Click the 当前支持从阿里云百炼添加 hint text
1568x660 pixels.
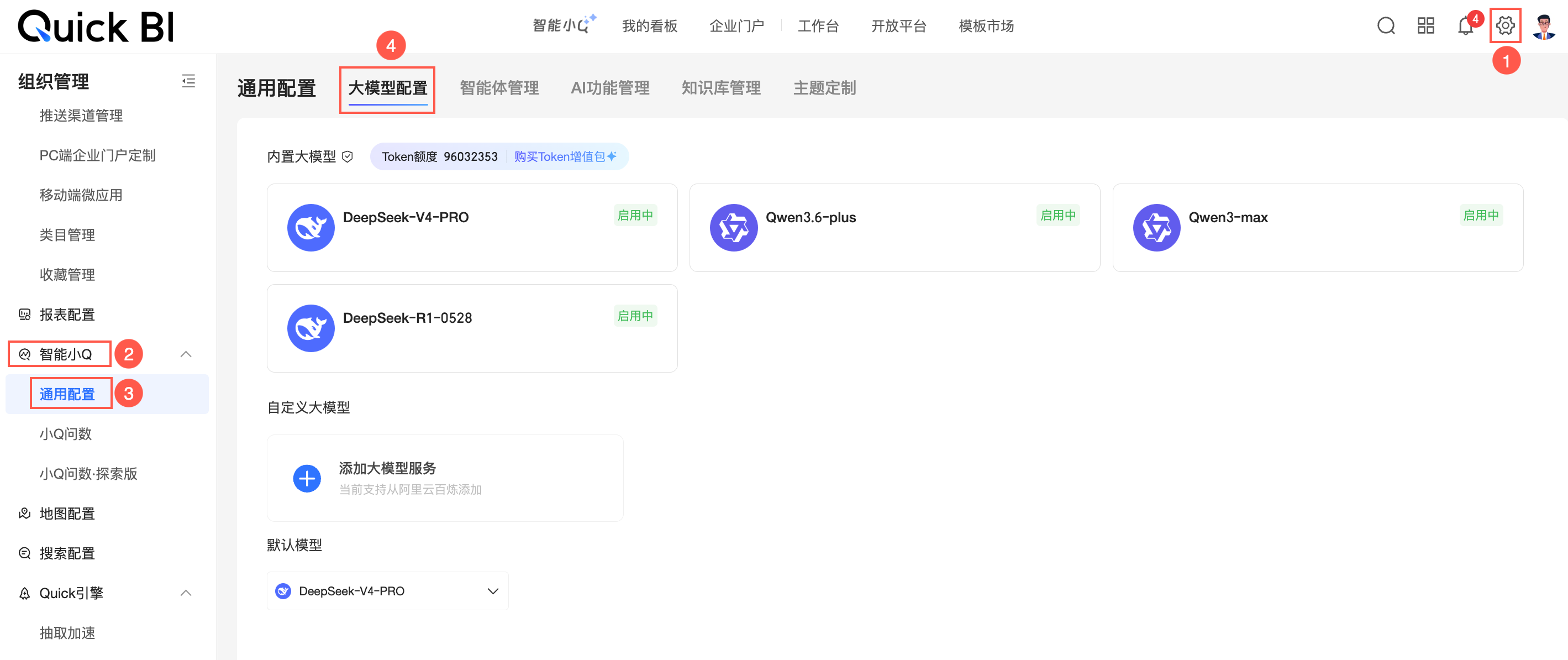411,490
